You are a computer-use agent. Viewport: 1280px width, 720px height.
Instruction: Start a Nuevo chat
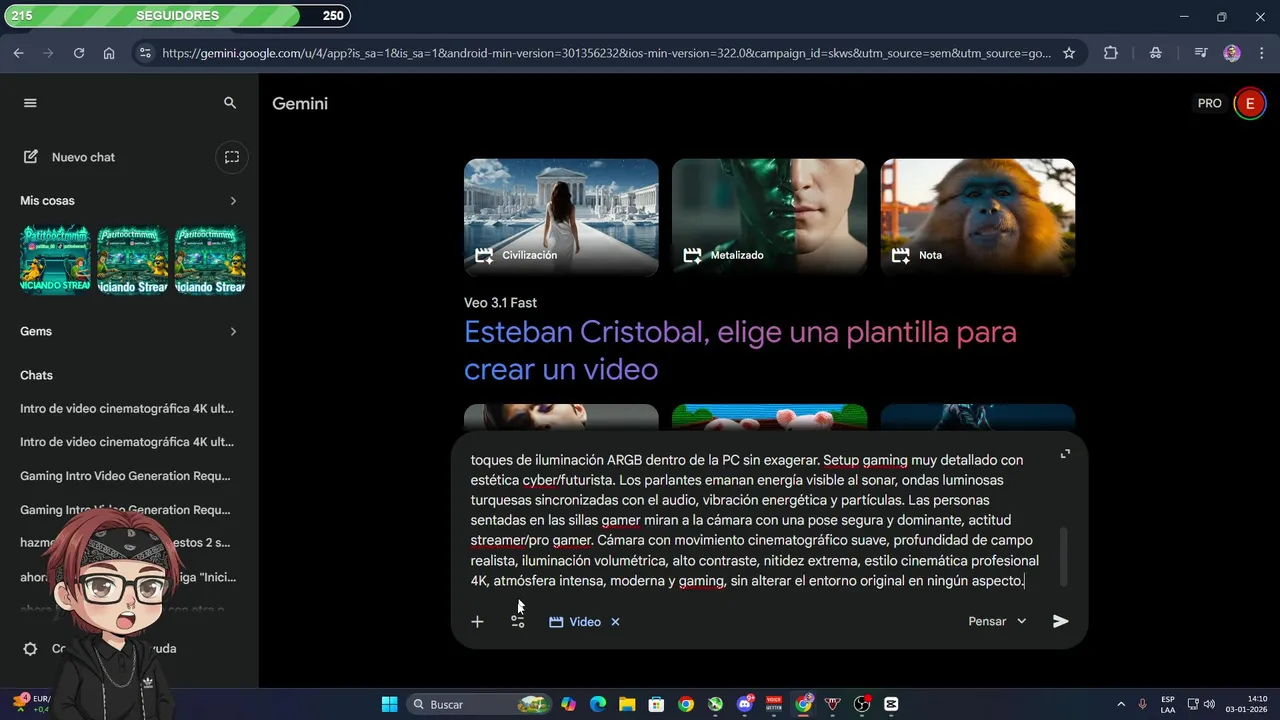click(70, 157)
